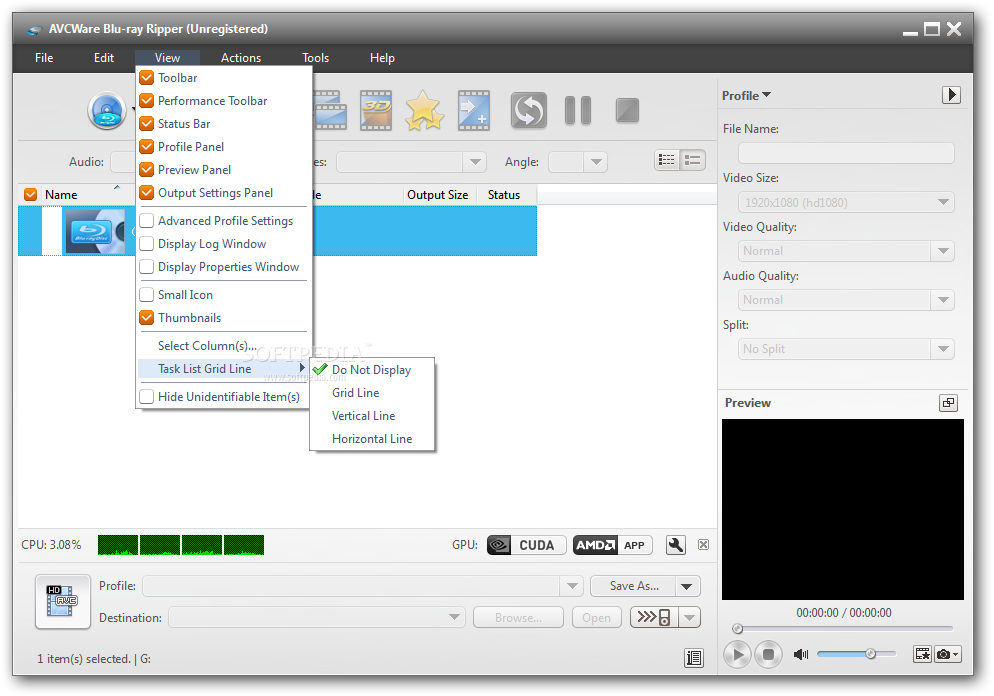Pop out the Preview panel icon
This screenshot has height=696, width=994.
[x=948, y=403]
